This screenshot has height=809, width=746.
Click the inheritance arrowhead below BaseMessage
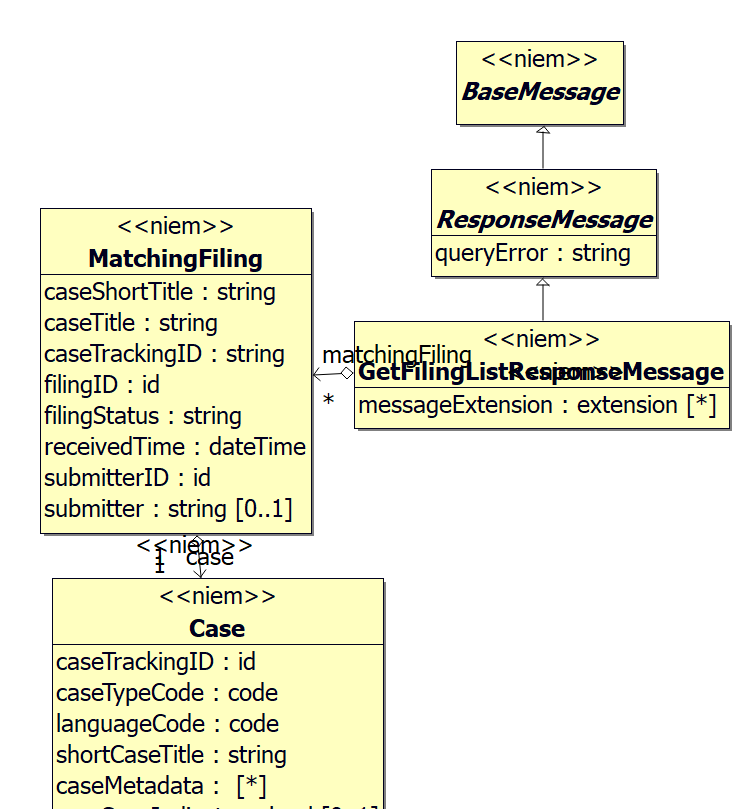point(543,131)
